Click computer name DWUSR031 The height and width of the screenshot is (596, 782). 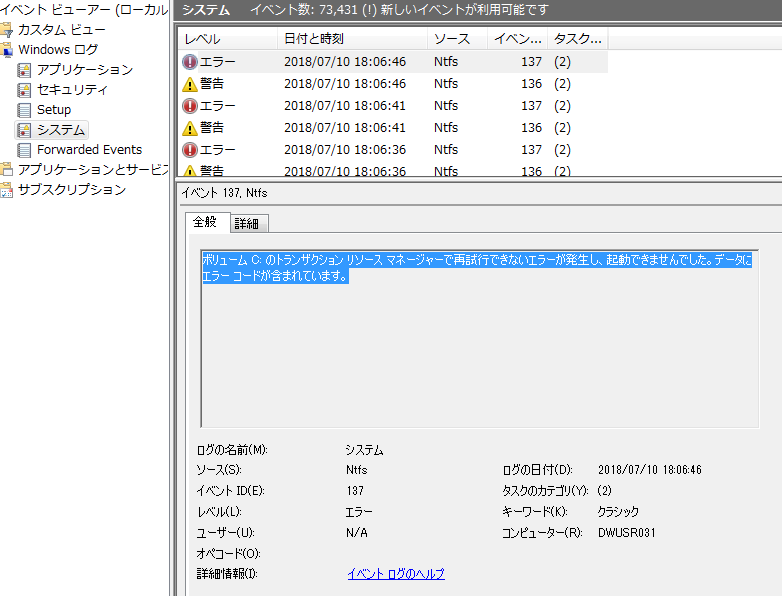[627, 533]
